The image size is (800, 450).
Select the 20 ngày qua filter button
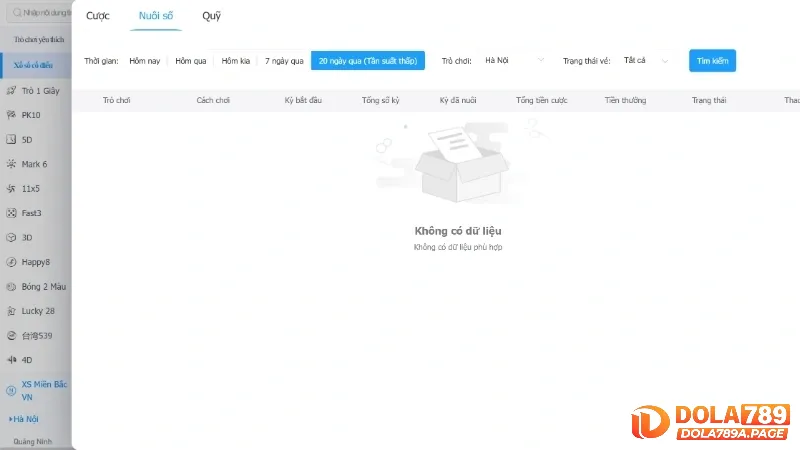(x=367, y=61)
